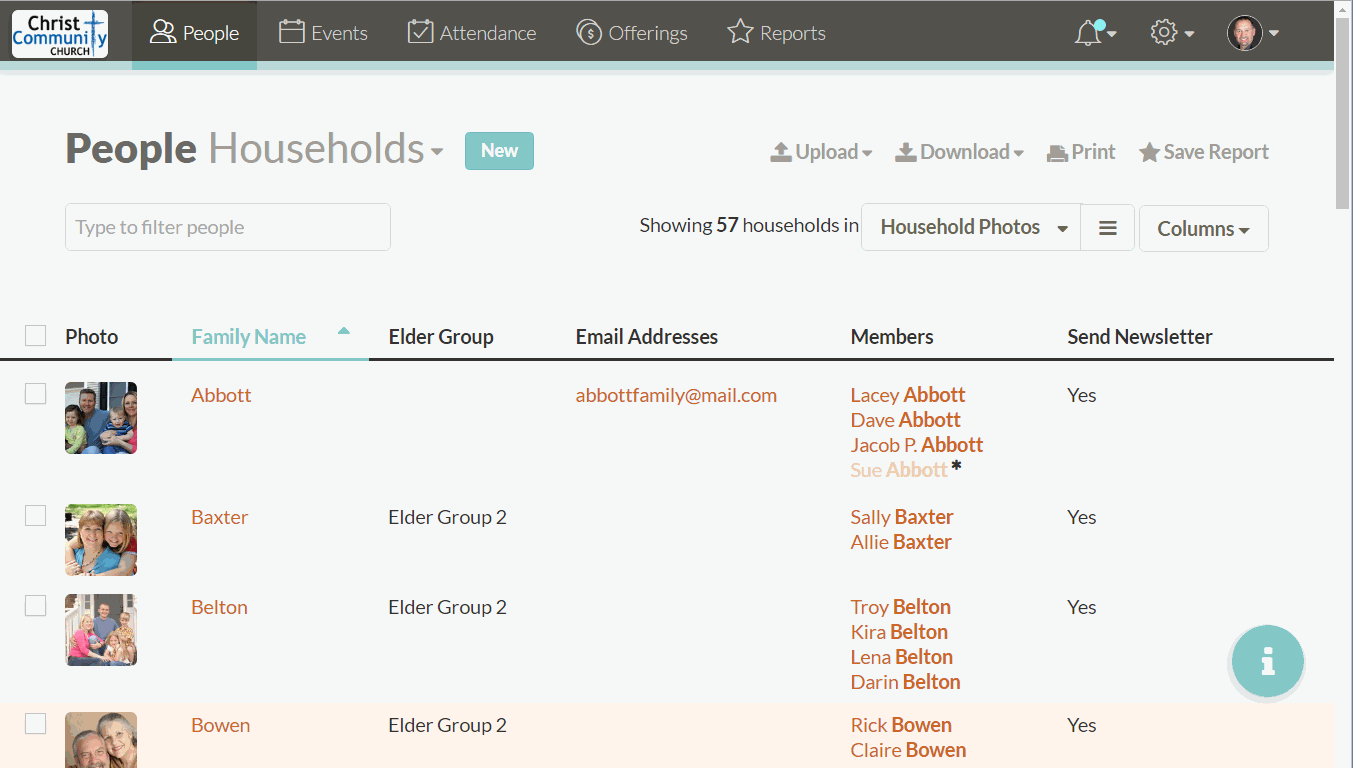Image resolution: width=1353 pixels, height=768 pixels.
Task: Check the Abbott household row checkbox
Action: [35, 394]
